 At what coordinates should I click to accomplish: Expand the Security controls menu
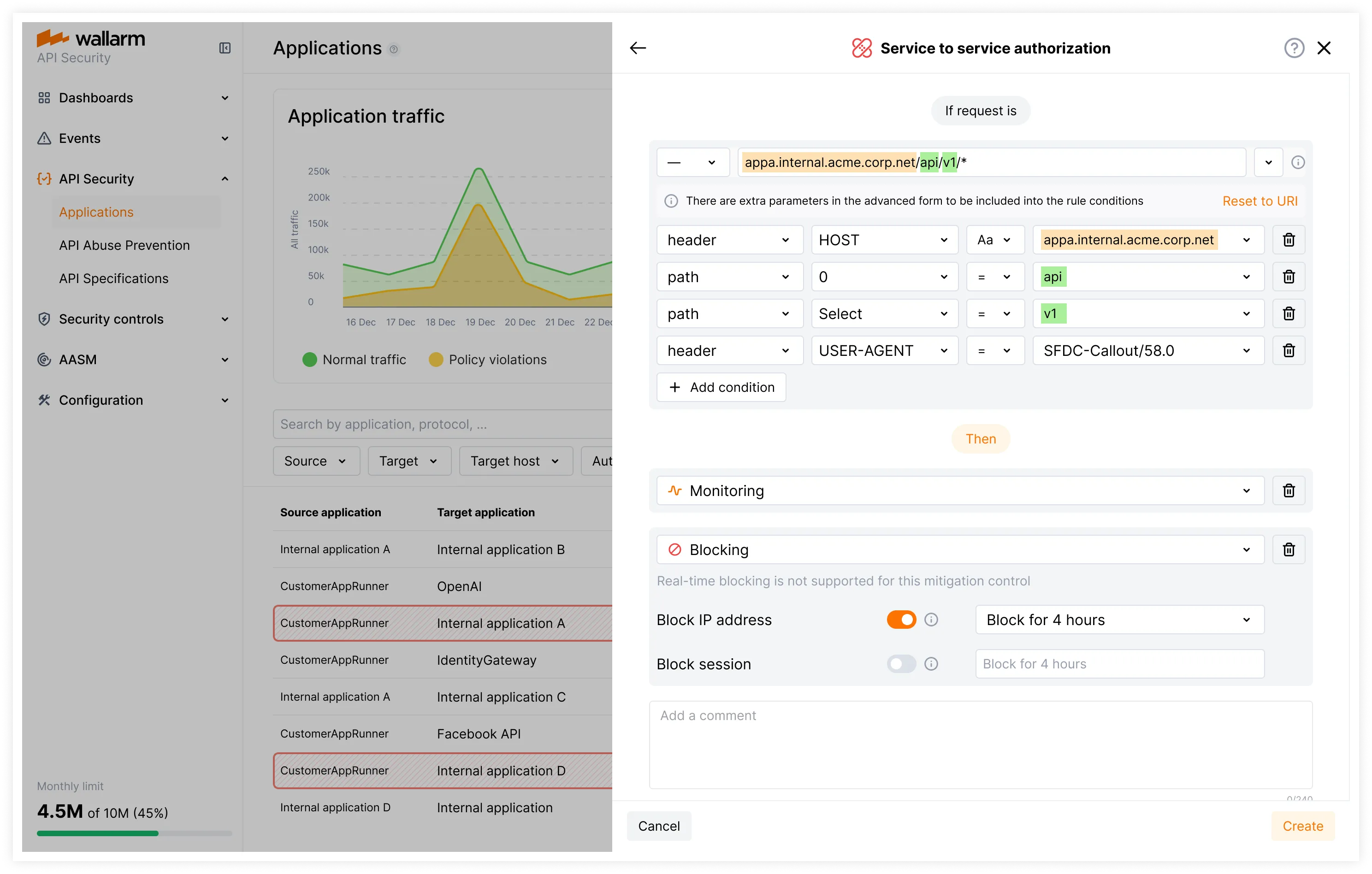click(x=133, y=319)
